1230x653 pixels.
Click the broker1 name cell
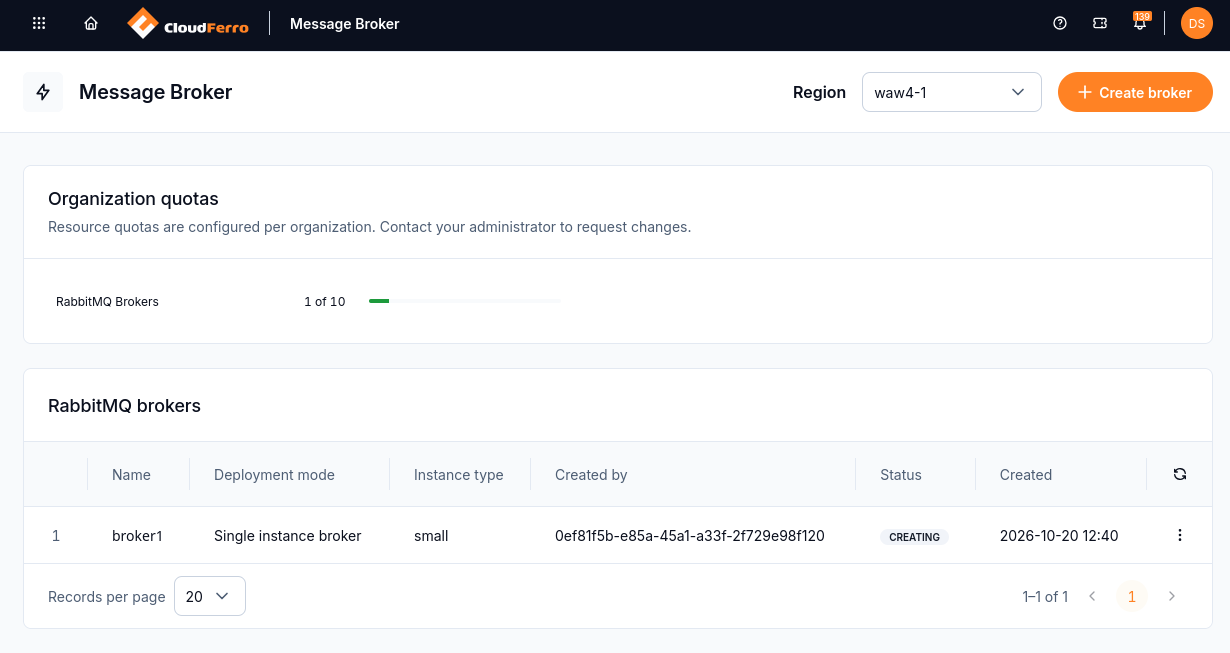tap(137, 536)
